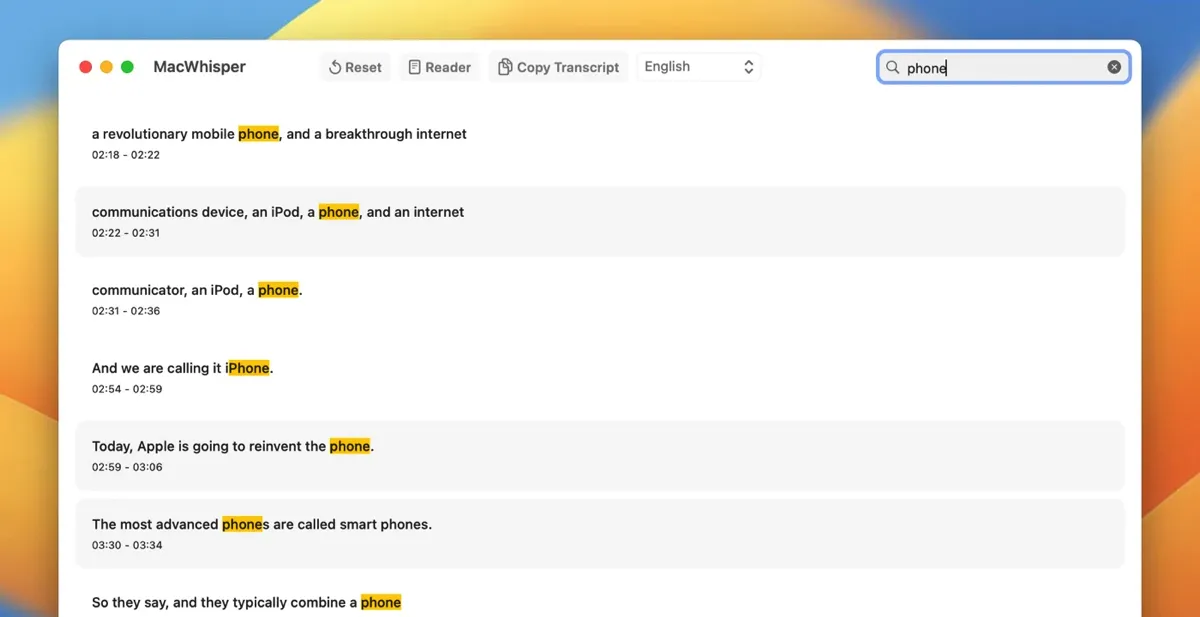Screen dimensions: 1200x617
Task: Click the highlighted word 'phone' in the first segment
Action: (x=258, y=133)
